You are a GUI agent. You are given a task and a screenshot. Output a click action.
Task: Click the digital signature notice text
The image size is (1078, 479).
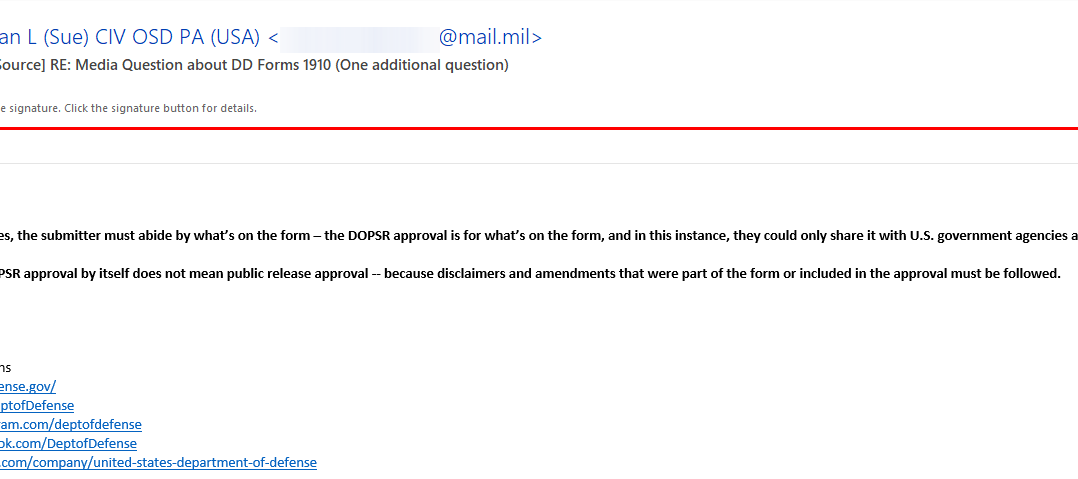(x=128, y=109)
